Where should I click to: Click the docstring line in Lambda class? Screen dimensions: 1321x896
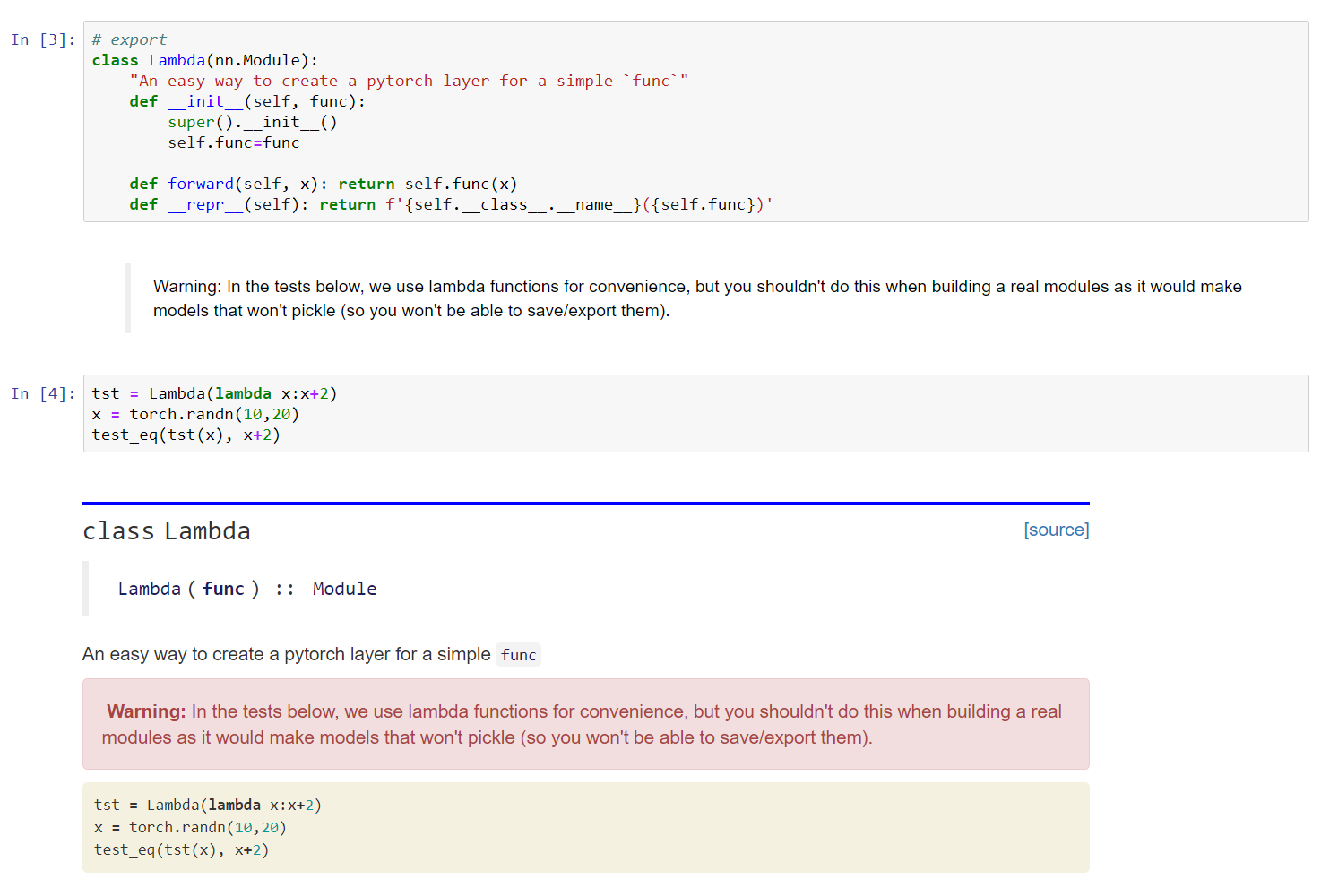point(409,81)
